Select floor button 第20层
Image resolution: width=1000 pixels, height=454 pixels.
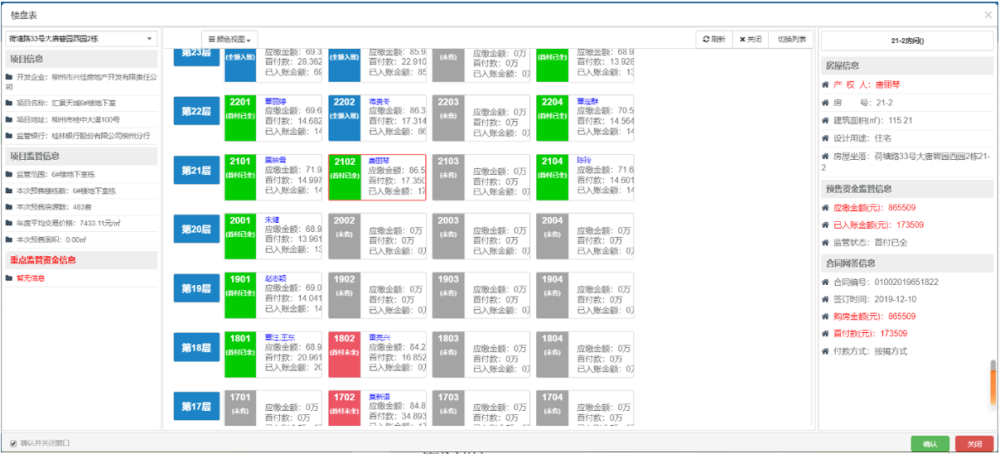pyautogui.click(x=196, y=229)
